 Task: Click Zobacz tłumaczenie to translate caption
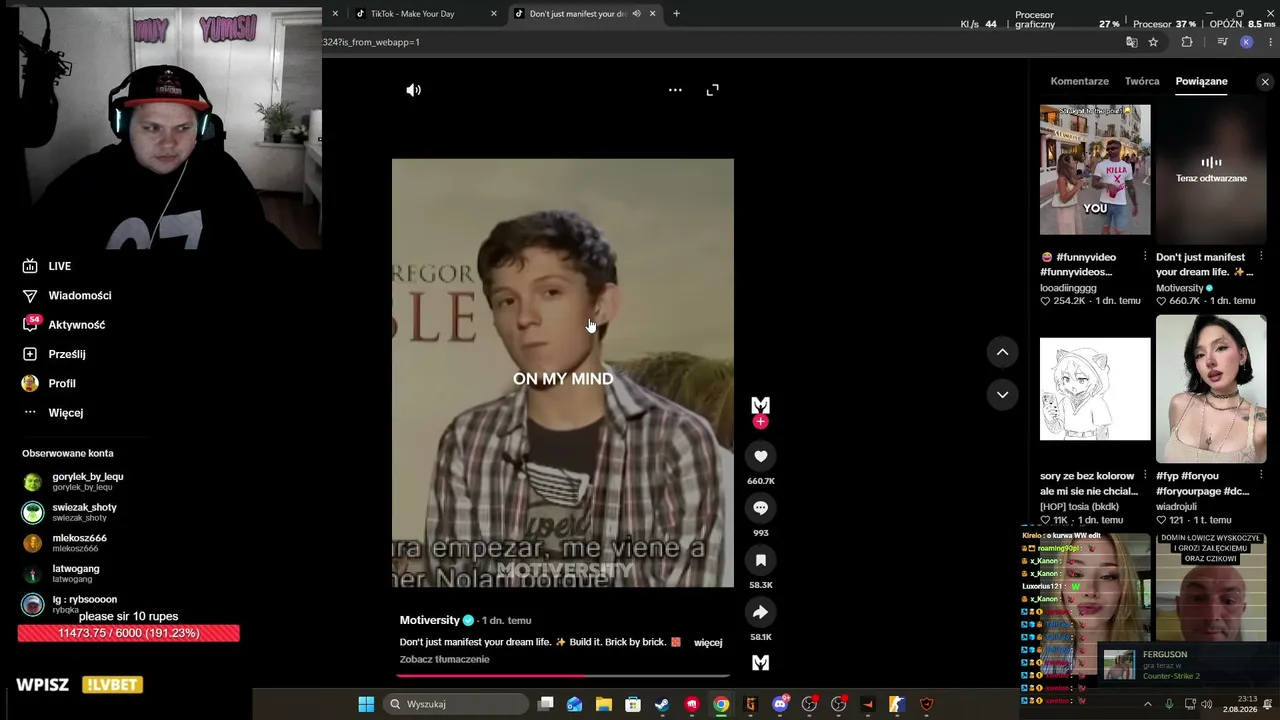[445, 659]
